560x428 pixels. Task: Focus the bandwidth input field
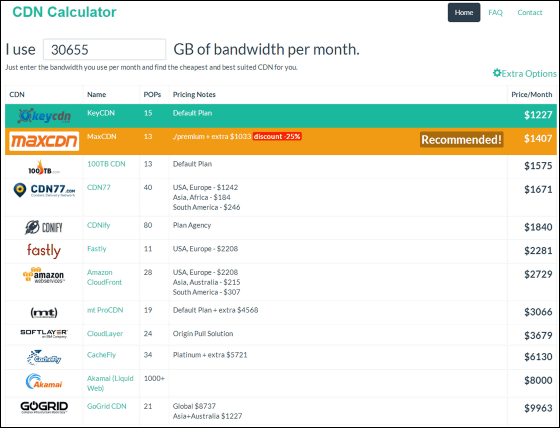104,49
